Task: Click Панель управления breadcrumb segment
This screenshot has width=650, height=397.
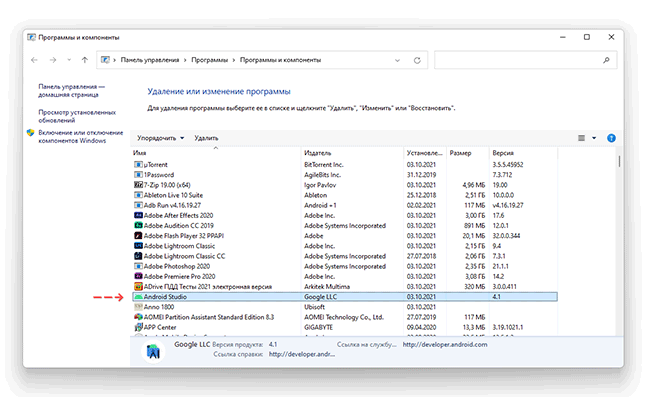Action: (x=150, y=60)
